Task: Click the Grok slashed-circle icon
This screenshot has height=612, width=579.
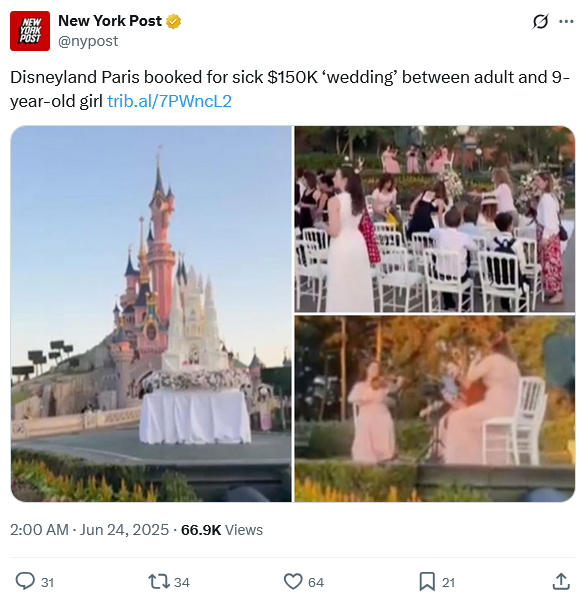Action: click(540, 21)
